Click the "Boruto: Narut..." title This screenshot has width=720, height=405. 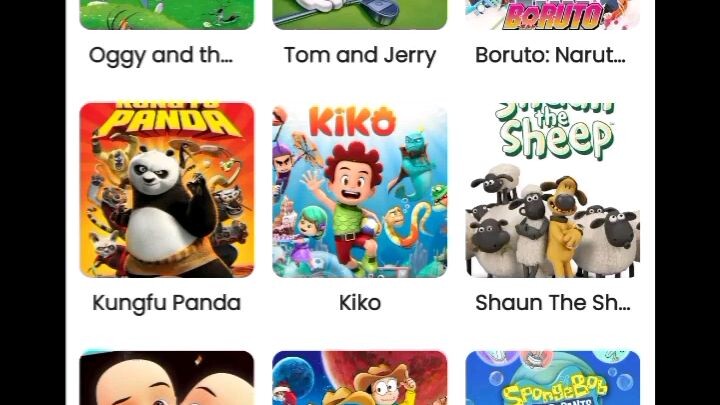click(550, 55)
